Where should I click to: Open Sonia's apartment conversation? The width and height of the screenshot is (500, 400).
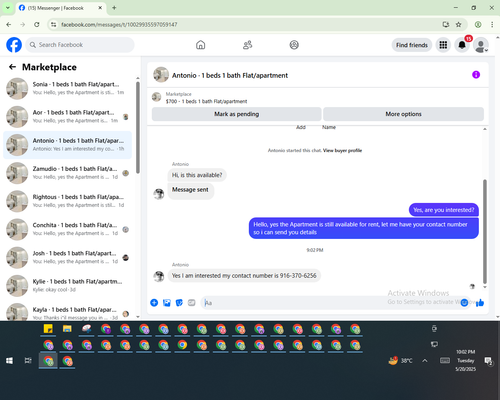(67, 88)
